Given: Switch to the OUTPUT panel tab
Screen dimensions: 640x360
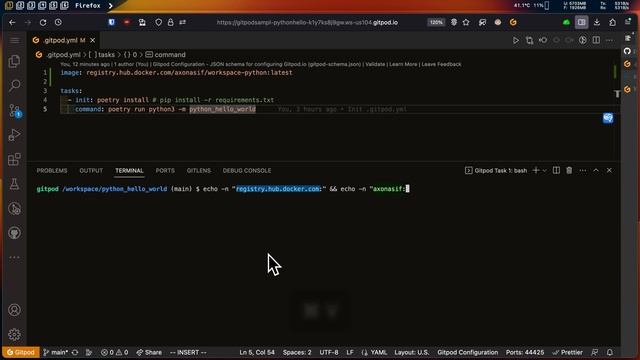Looking at the screenshot, I should pos(91,171).
